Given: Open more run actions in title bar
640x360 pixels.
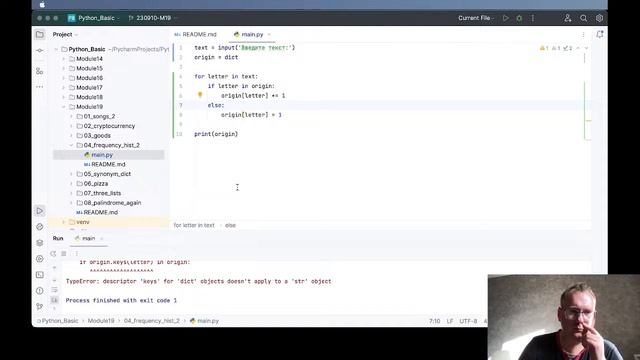Looking at the screenshot, I should pos(533,18).
